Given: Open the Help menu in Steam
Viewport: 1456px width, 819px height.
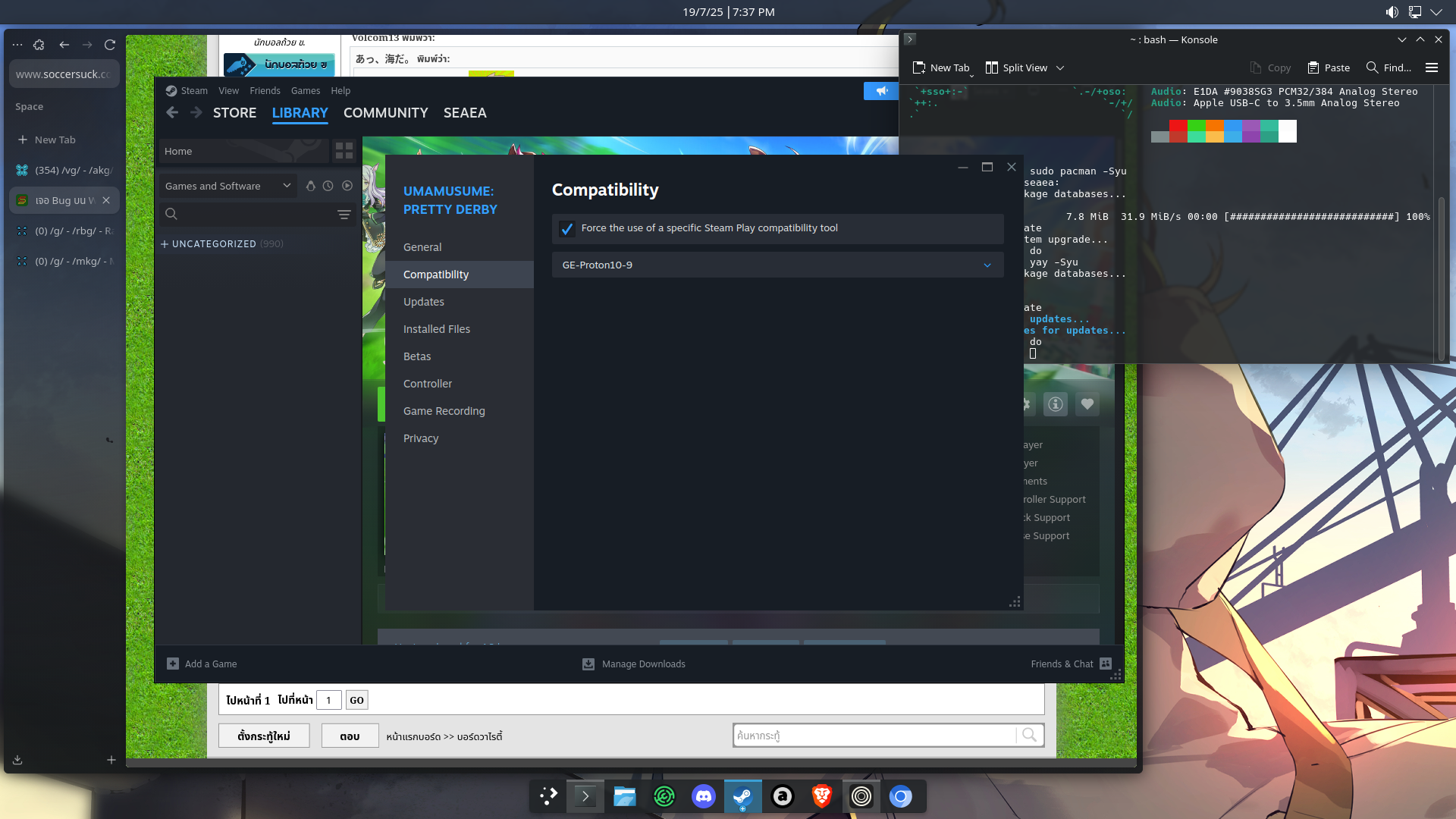Looking at the screenshot, I should 340,90.
